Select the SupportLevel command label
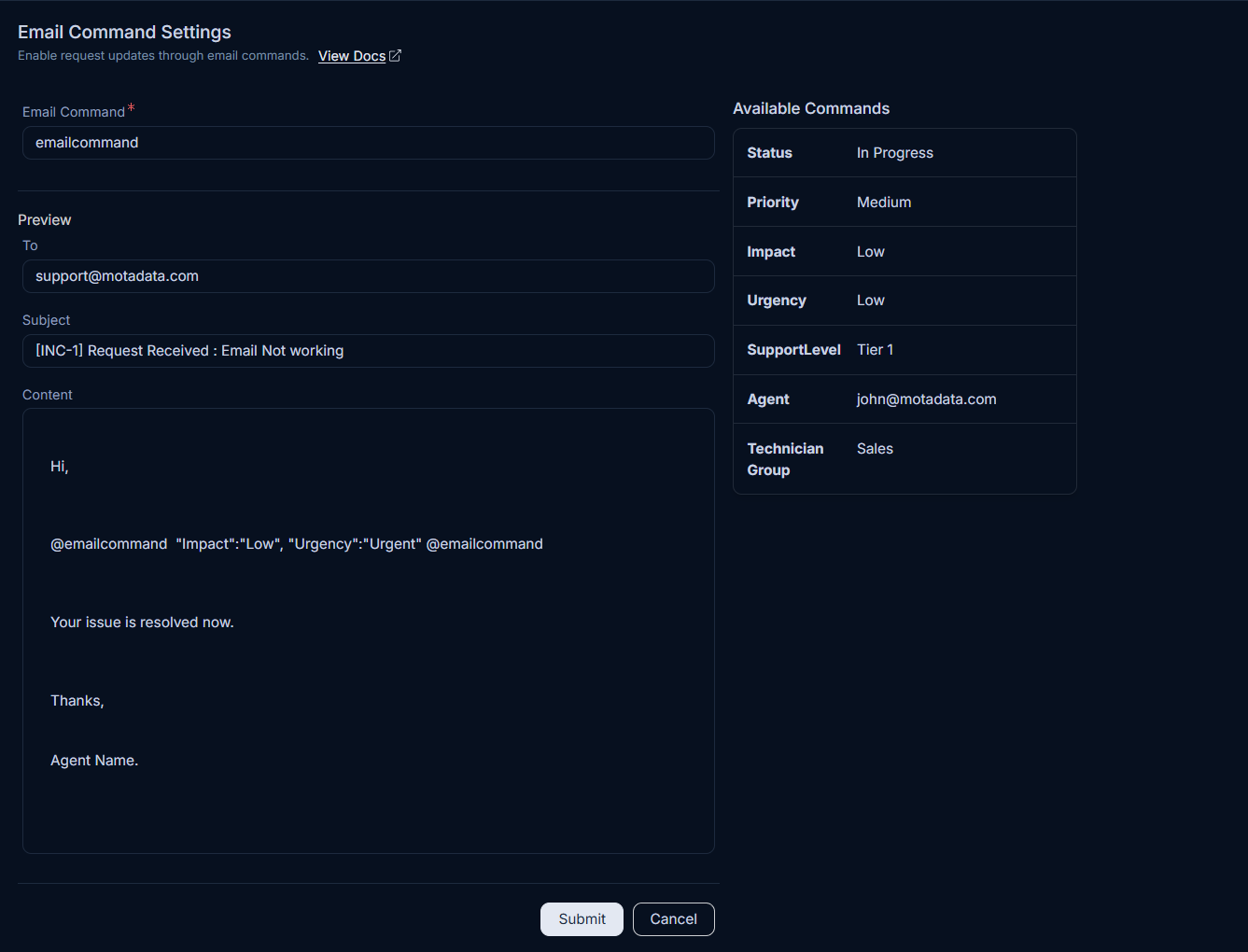This screenshot has height=952, width=1248. pos(794,350)
